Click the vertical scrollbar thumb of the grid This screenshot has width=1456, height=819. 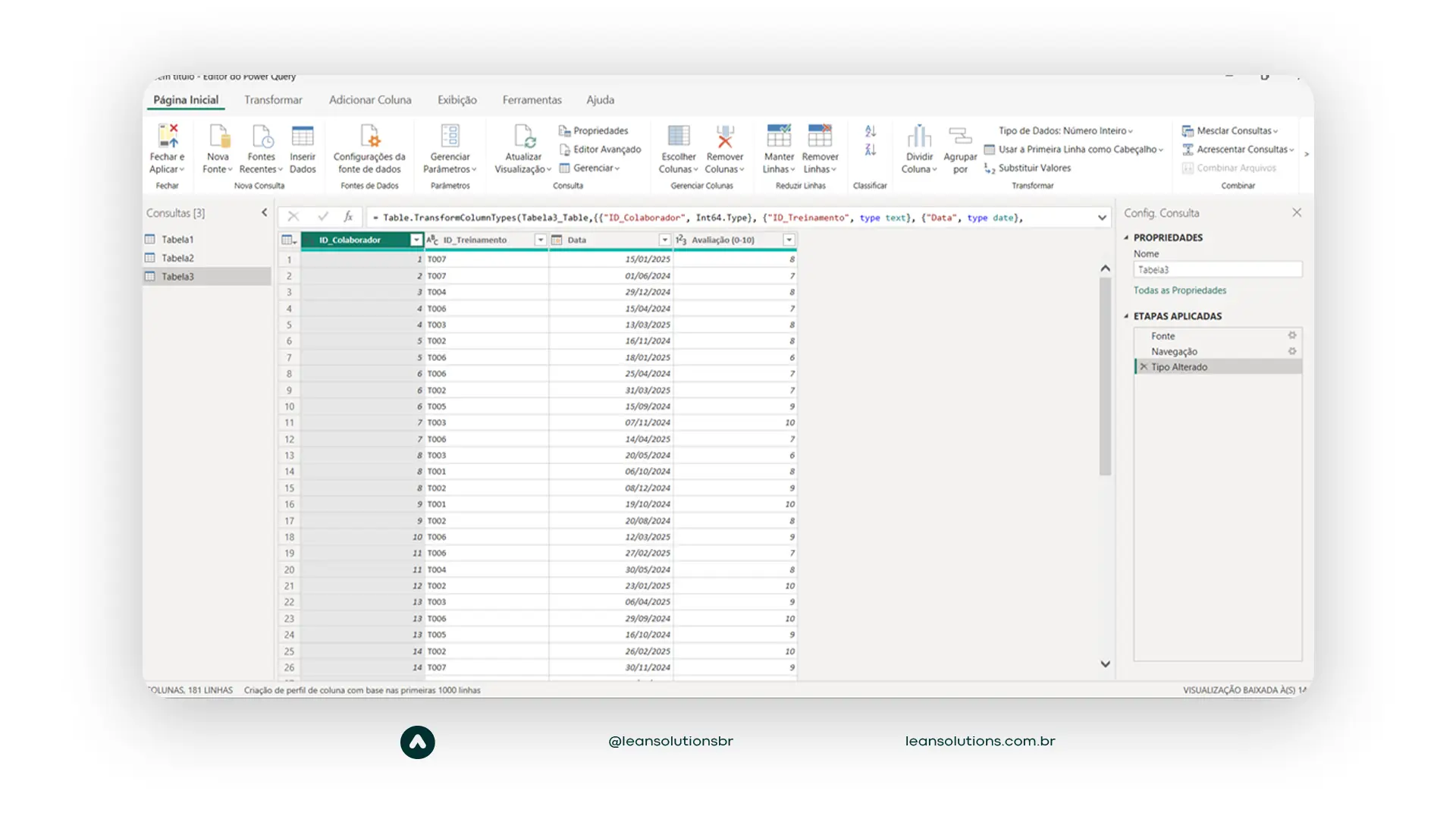1105,377
